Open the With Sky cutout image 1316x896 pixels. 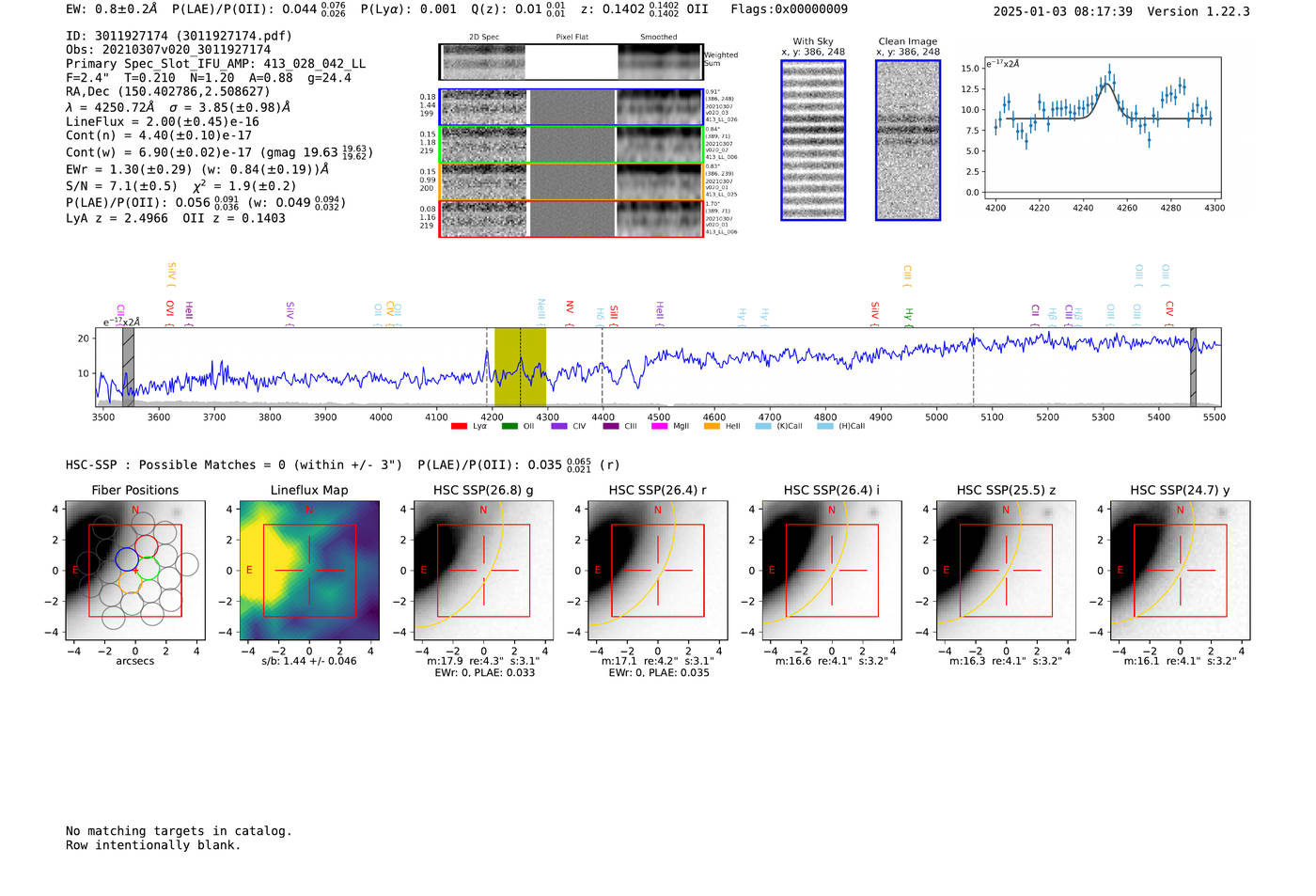[x=813, y=140]
